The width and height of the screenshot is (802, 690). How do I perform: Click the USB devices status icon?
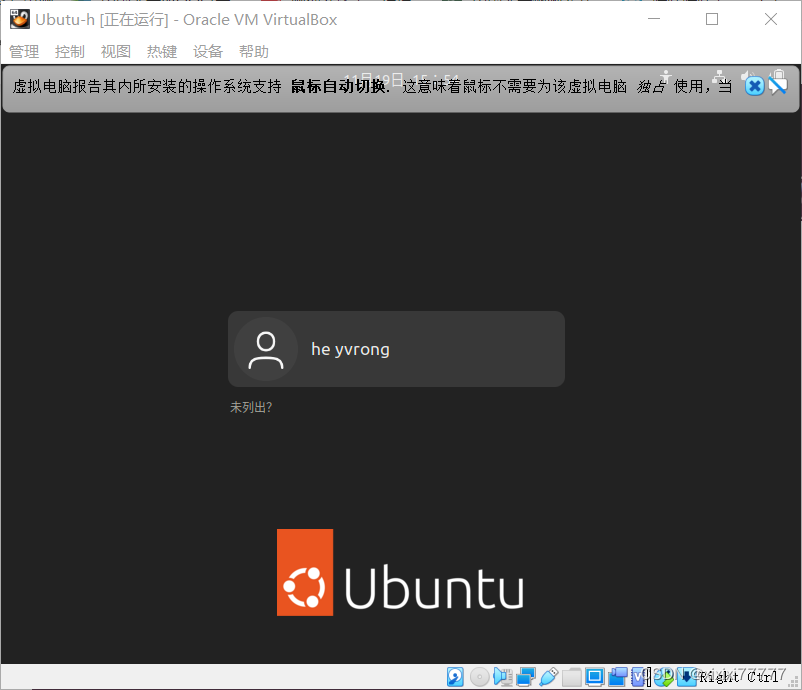point(548,677)
